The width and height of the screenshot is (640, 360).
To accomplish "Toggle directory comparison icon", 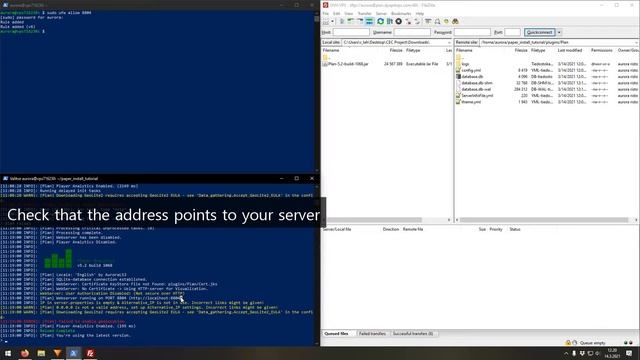I will (x=437, y=21).
